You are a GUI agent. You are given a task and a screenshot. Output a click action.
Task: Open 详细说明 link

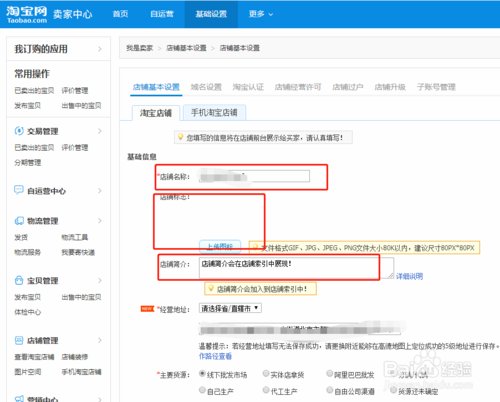409,276
